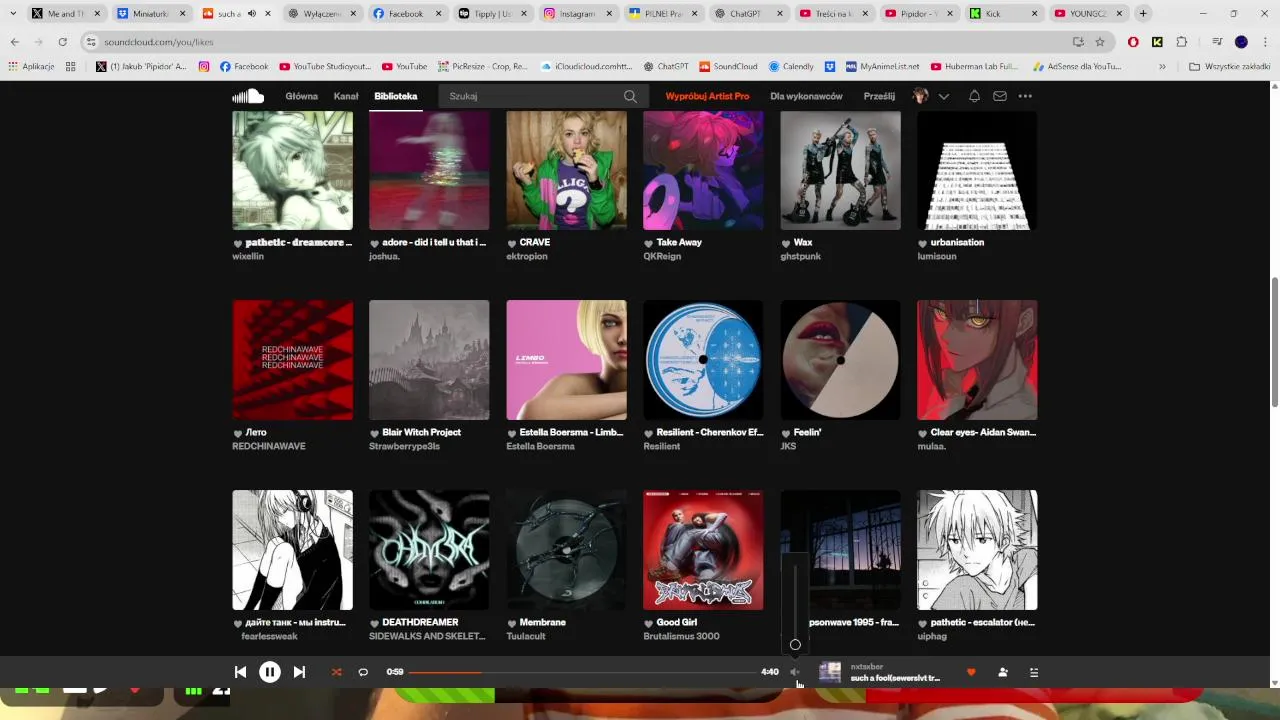Open the notifications bell
1280x720 pixels.
click(x=974, y=96)
